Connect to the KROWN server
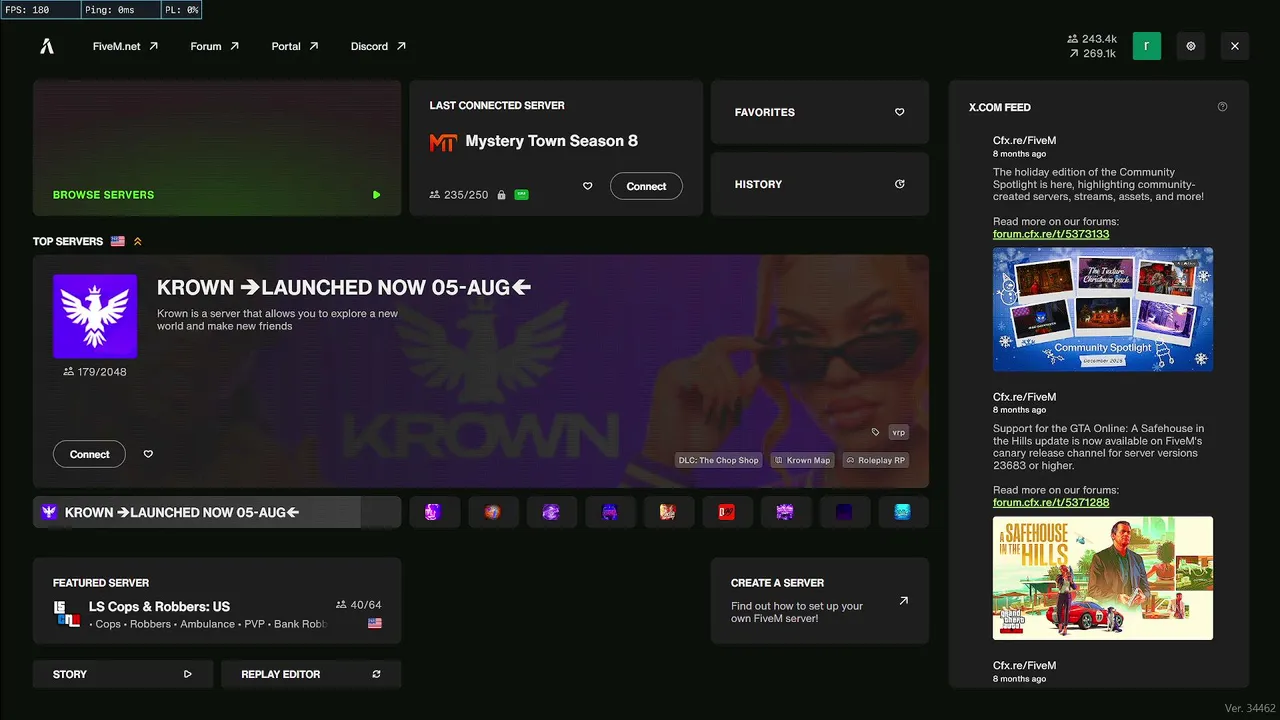Image resolution: width=1280 pixels, height=720 pixels. [x=89, y=454]
